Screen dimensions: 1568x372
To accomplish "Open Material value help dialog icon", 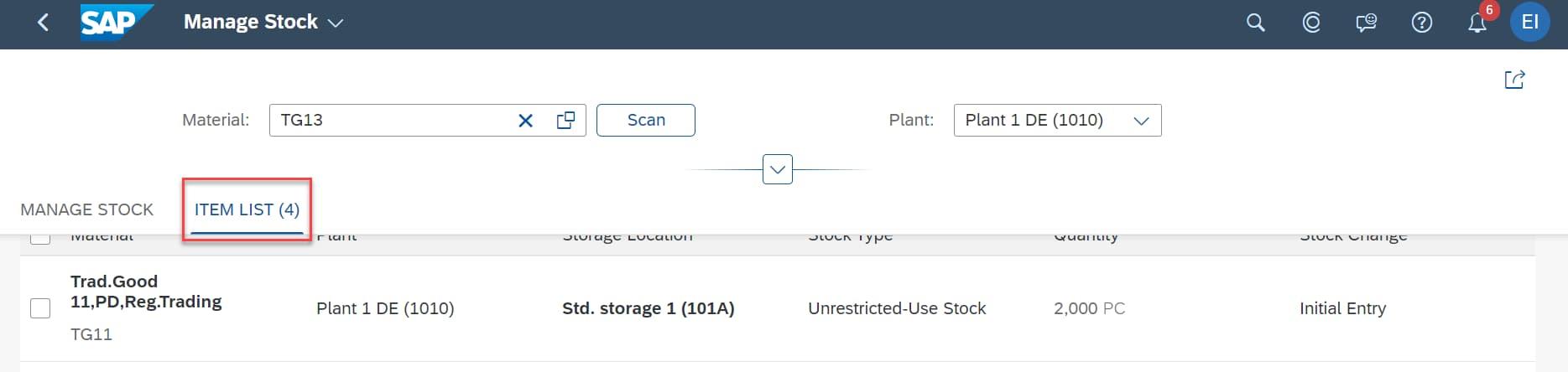I will [x=565, y=121].
